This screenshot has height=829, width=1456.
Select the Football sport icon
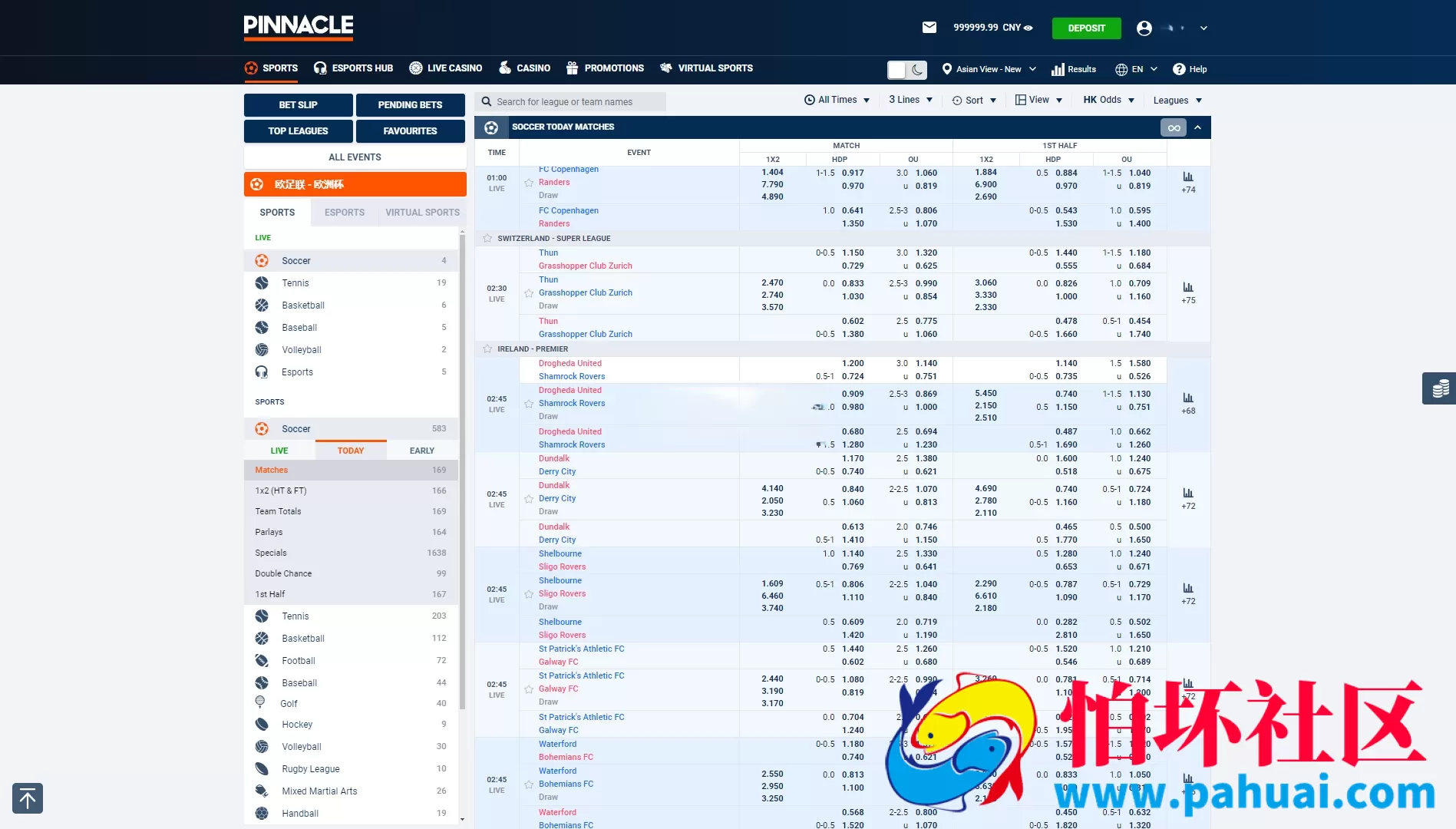tap(262, 661)
